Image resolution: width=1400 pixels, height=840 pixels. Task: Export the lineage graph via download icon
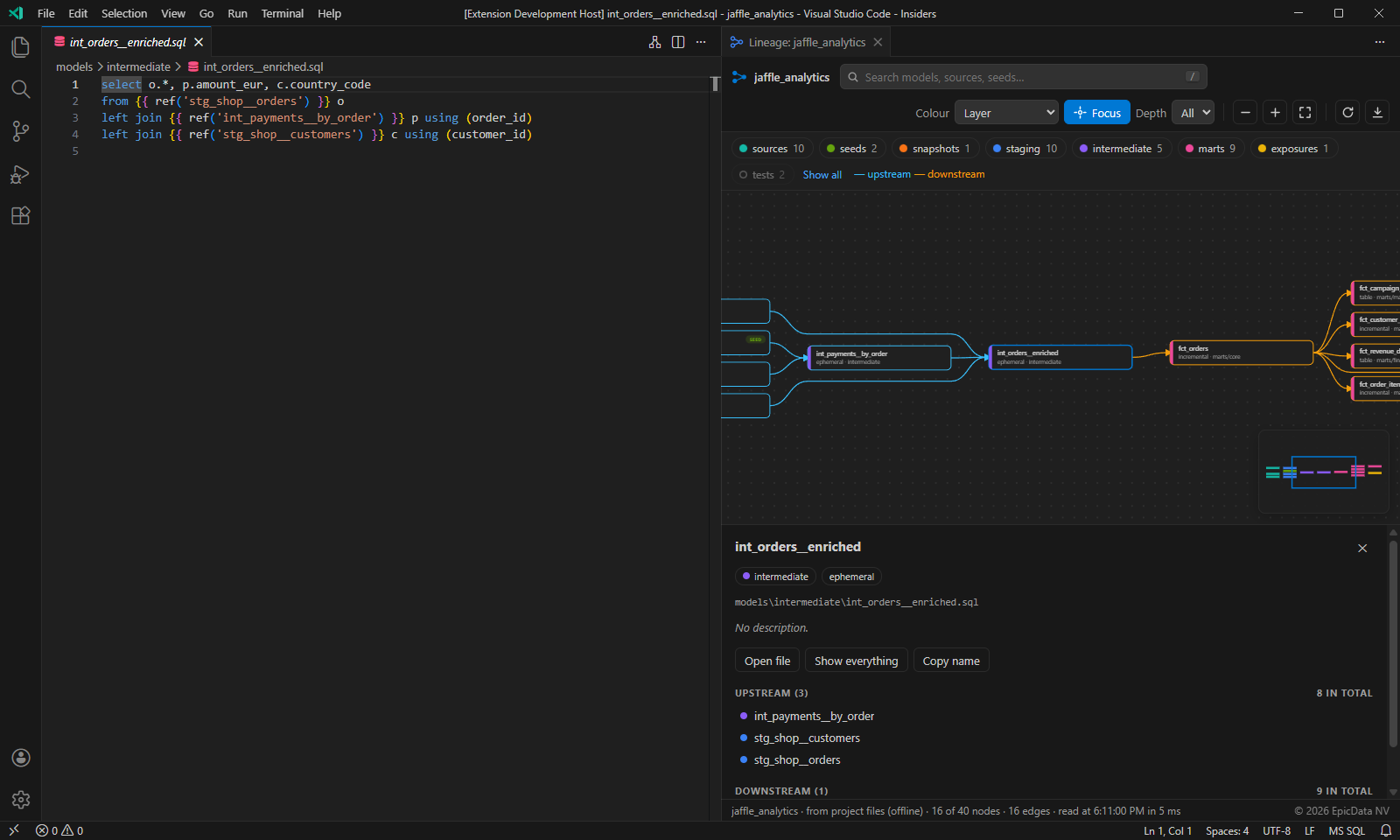tap(1377, 112)
